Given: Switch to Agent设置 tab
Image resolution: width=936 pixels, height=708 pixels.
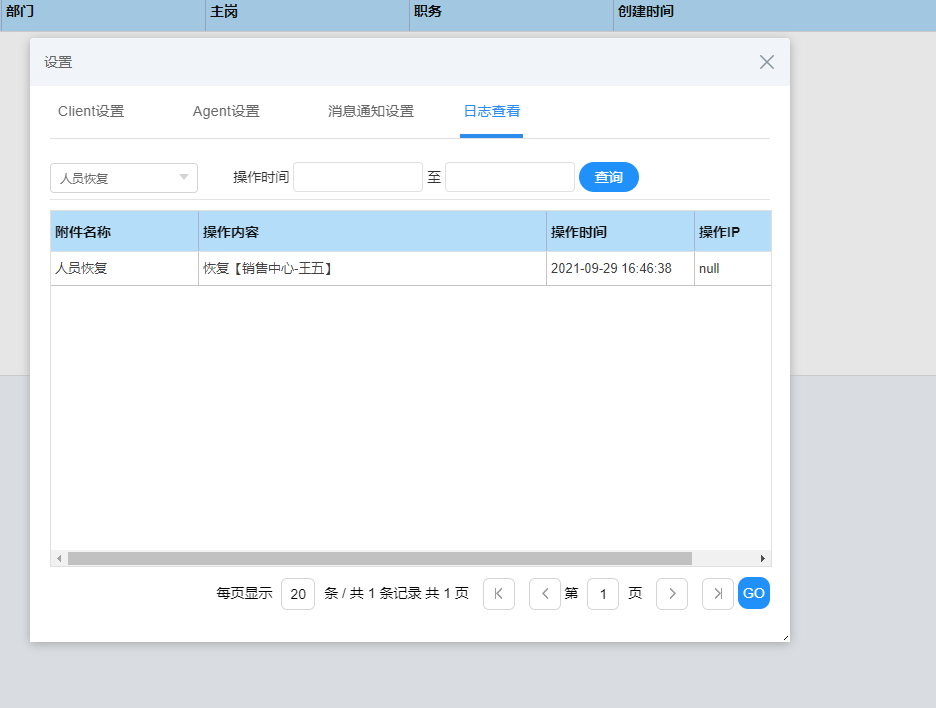Looking at the screenshot, I should (x=226, y=112).
